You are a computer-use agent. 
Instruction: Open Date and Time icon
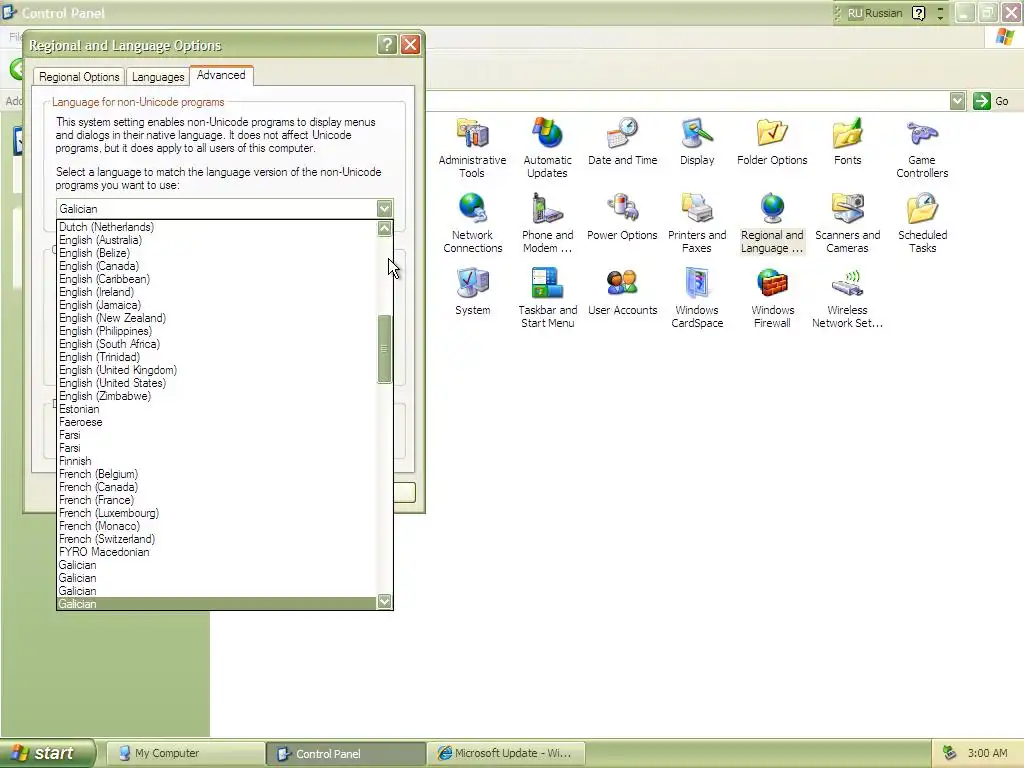(x=622, y=142)
